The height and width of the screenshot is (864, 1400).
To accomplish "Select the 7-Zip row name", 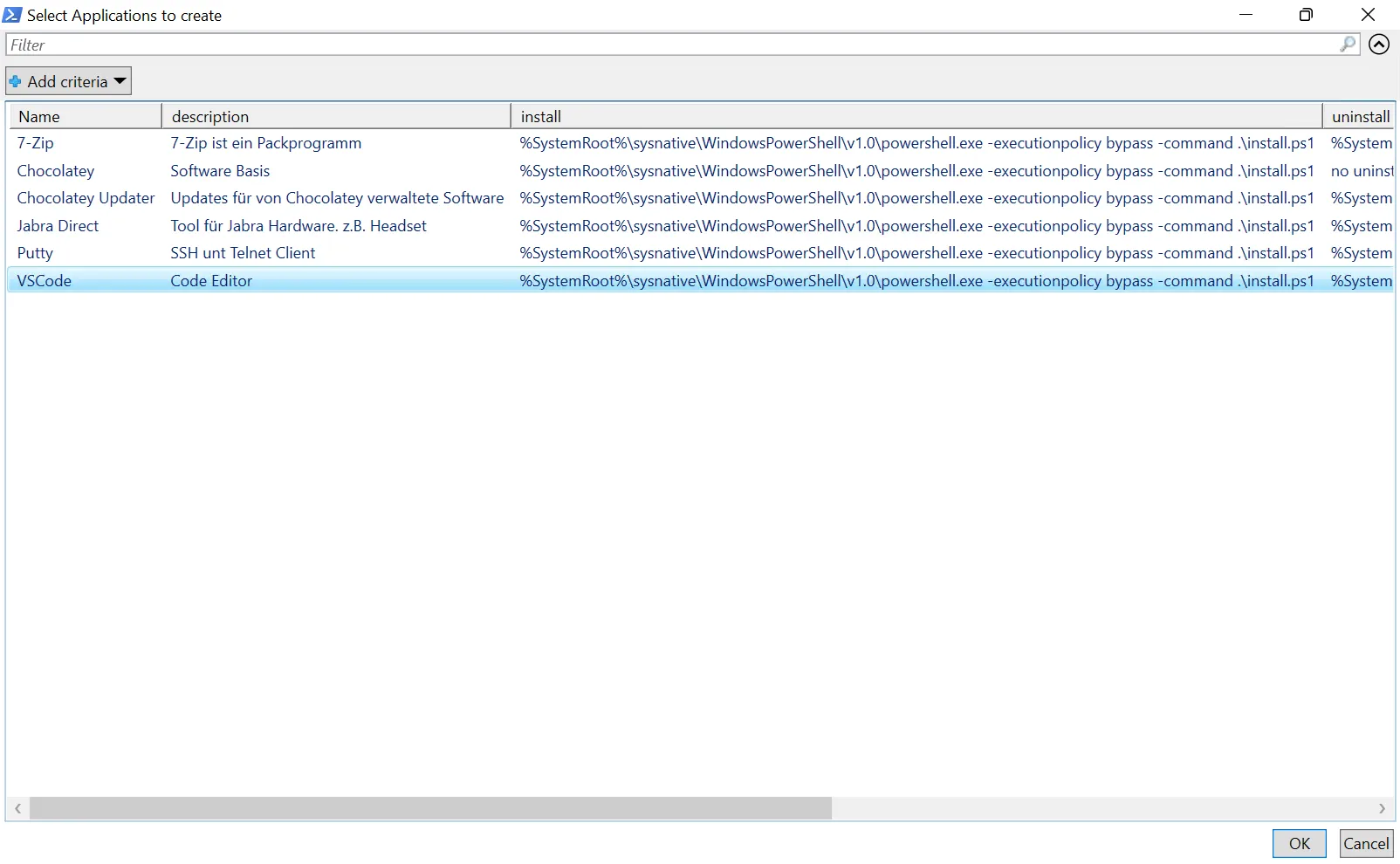I will tap(36, 143).
